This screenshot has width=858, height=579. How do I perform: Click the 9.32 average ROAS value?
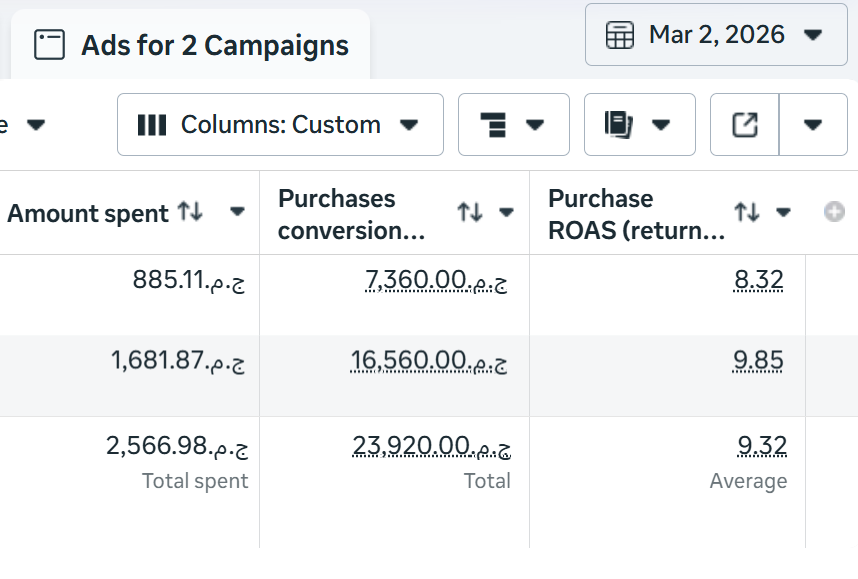(762, 445)
